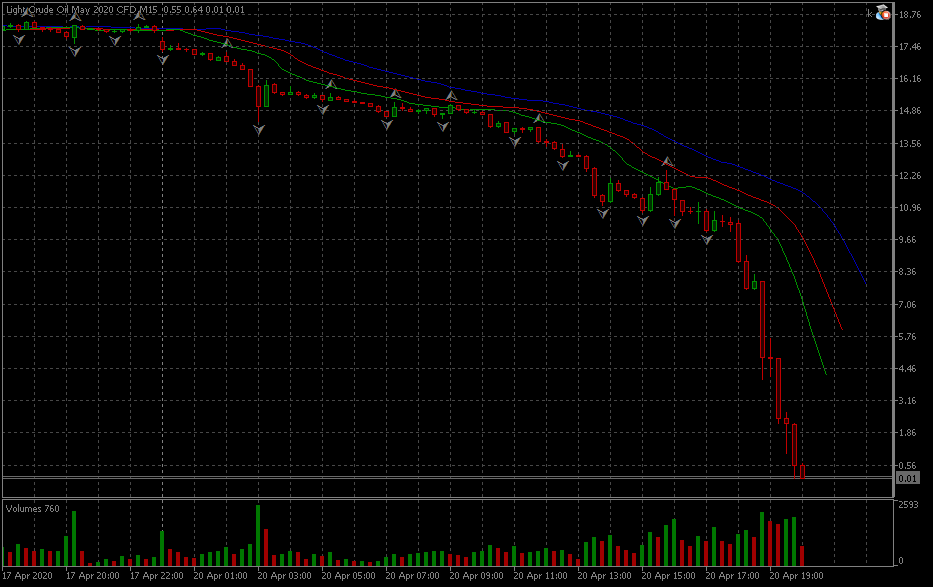Click the current price tag 0.01
The width and height of the screenshot is (933, 587).
click(x=908, y=479)
